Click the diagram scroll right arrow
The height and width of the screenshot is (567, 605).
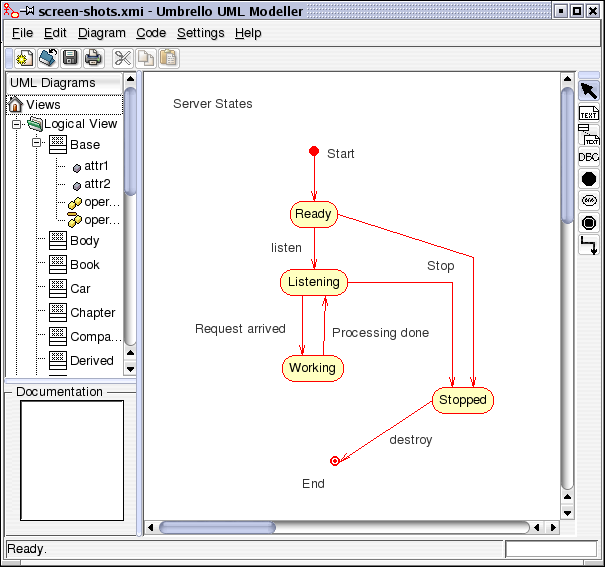(553, 527)
